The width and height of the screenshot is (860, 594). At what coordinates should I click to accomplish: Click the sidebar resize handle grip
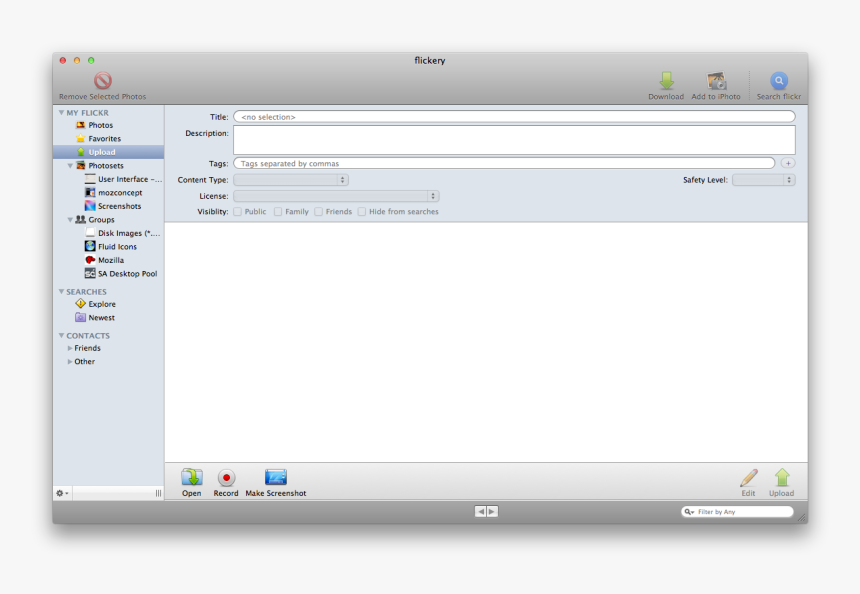point(159,493)
